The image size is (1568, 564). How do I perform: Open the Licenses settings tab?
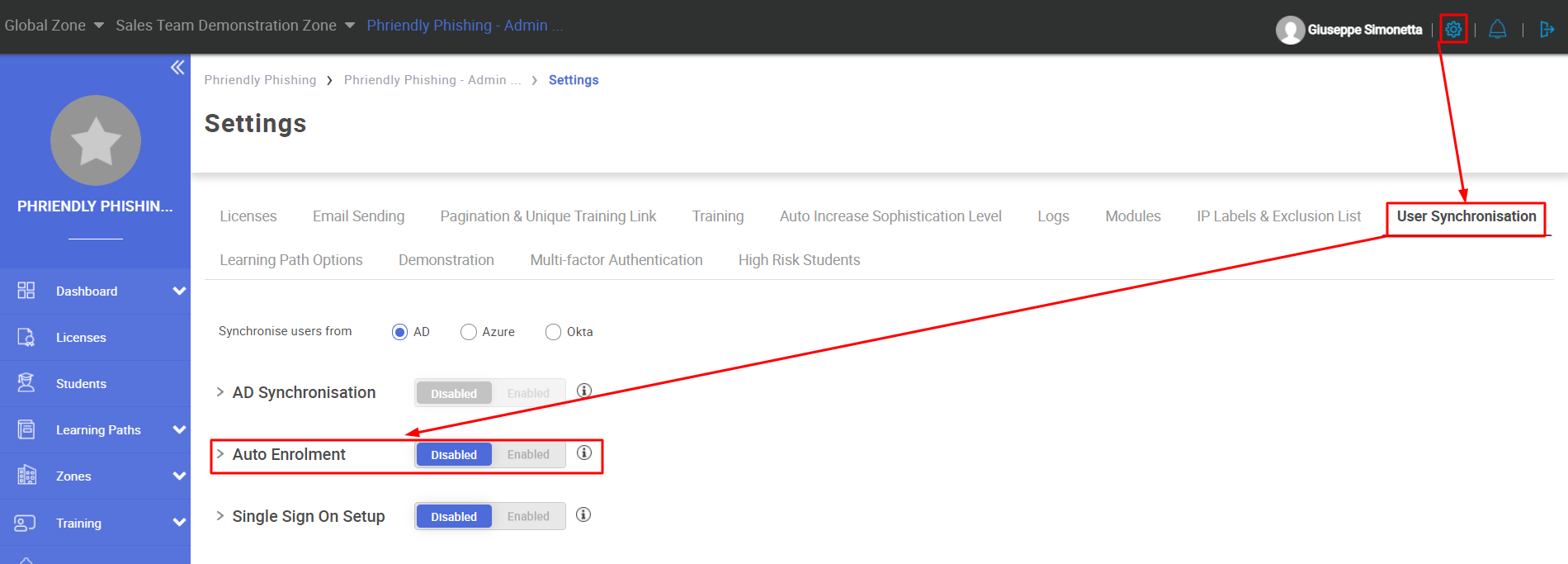pyautogui.click(x=248, y=216)
